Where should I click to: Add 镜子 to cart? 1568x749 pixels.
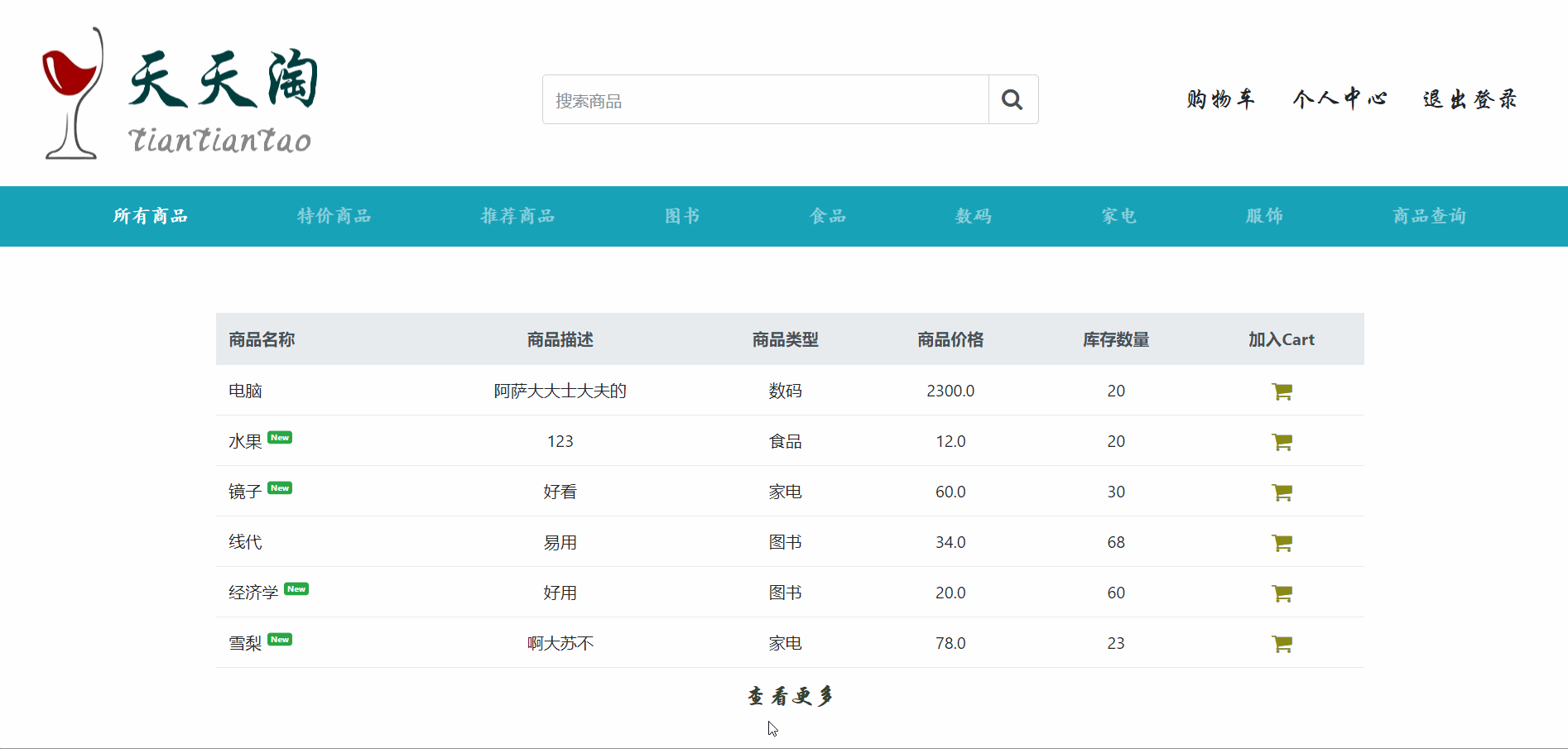click(x=1282, y=492)
